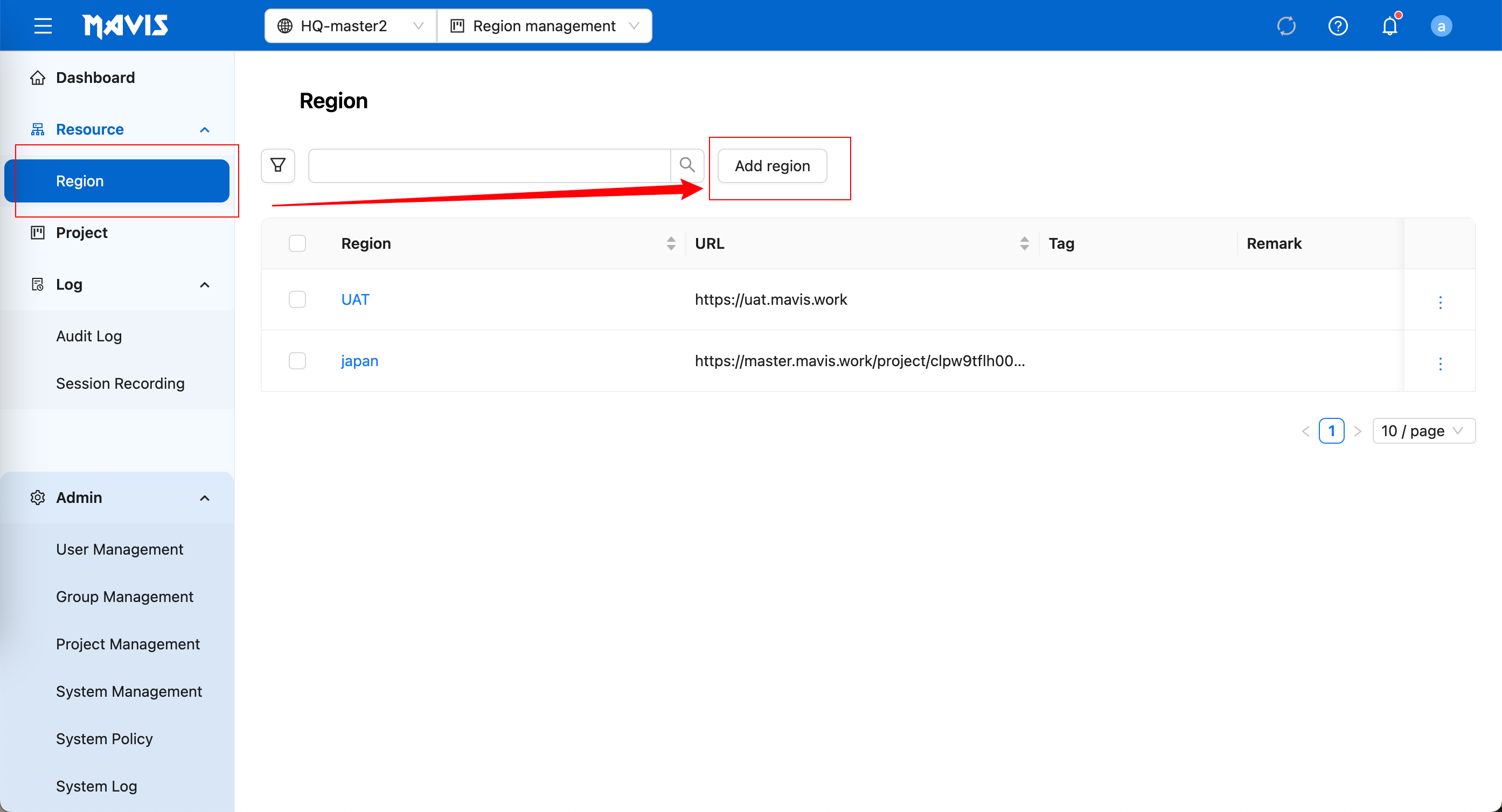
Task: Click the Log document icon
Action: 38,284
